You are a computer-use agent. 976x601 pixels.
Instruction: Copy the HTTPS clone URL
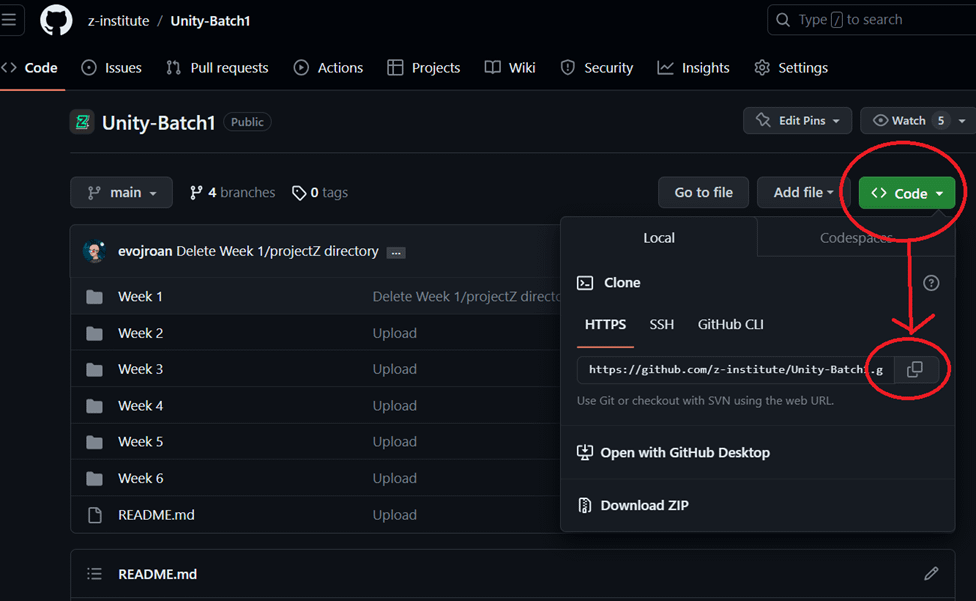(914, 369)
